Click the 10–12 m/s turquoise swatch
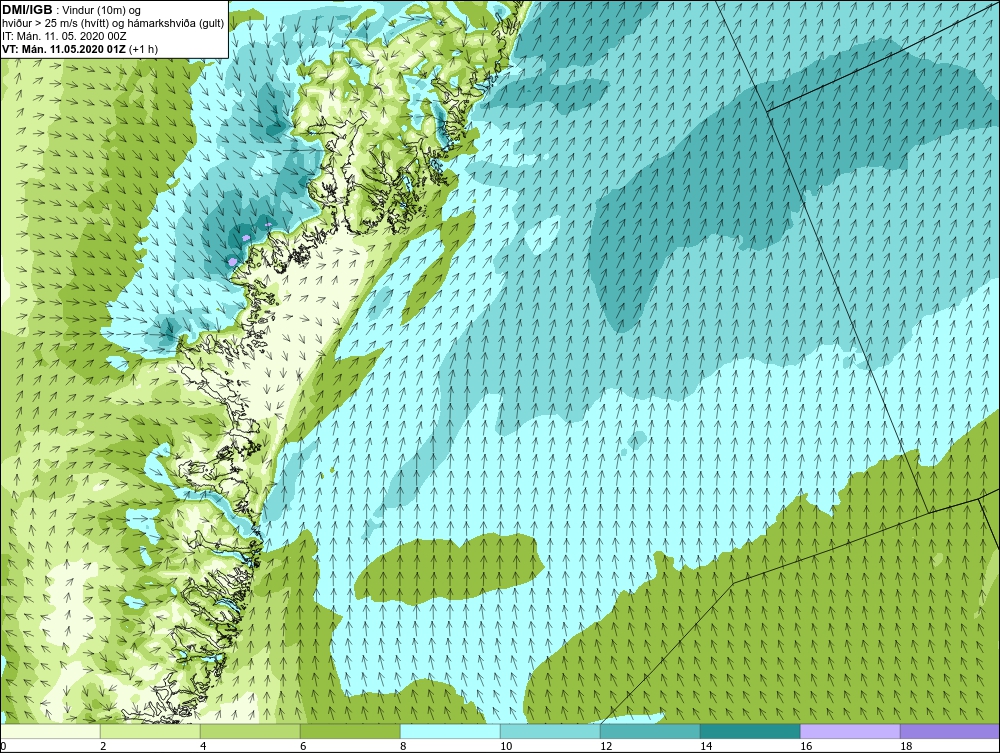Viewport: 1000px width, 753px height. 550,731
